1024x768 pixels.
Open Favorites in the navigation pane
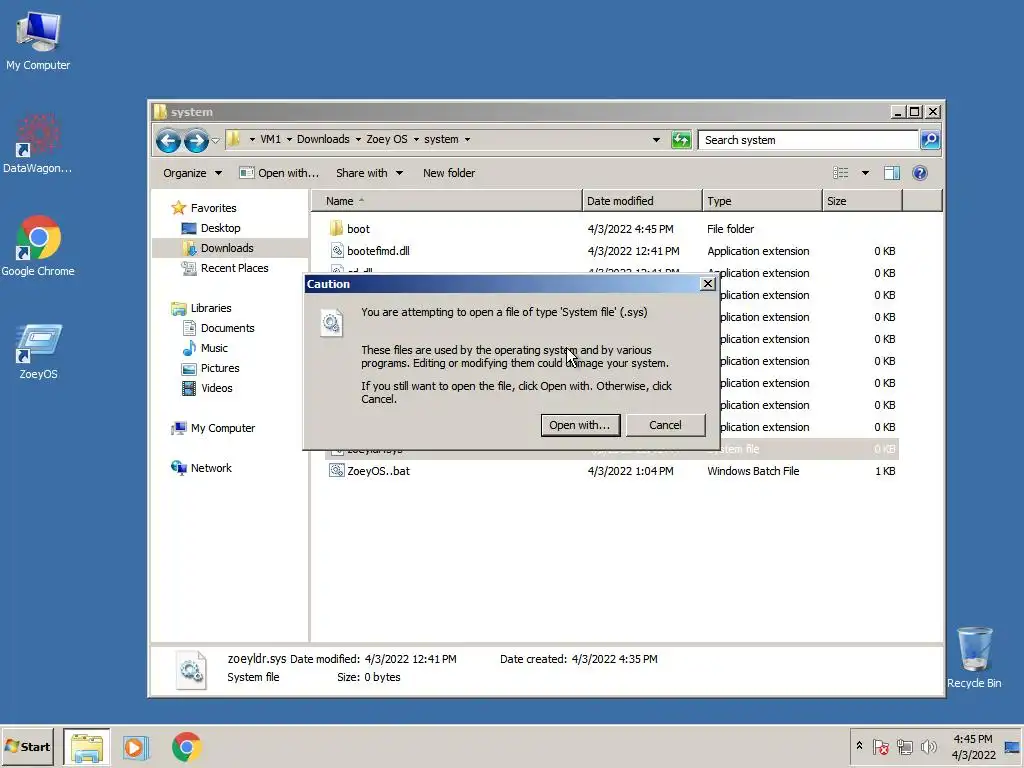point(204,208)
